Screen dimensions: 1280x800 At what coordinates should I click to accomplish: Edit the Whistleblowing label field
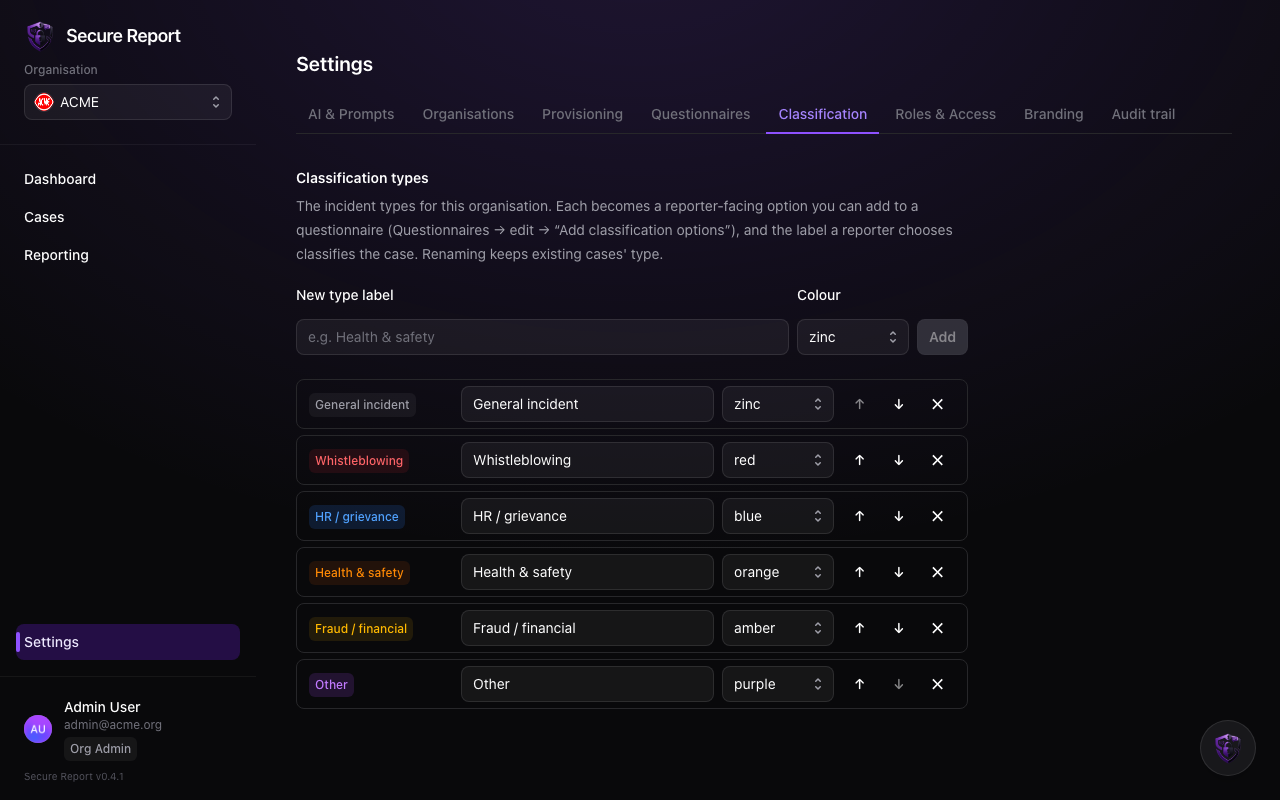pos(587,460)
